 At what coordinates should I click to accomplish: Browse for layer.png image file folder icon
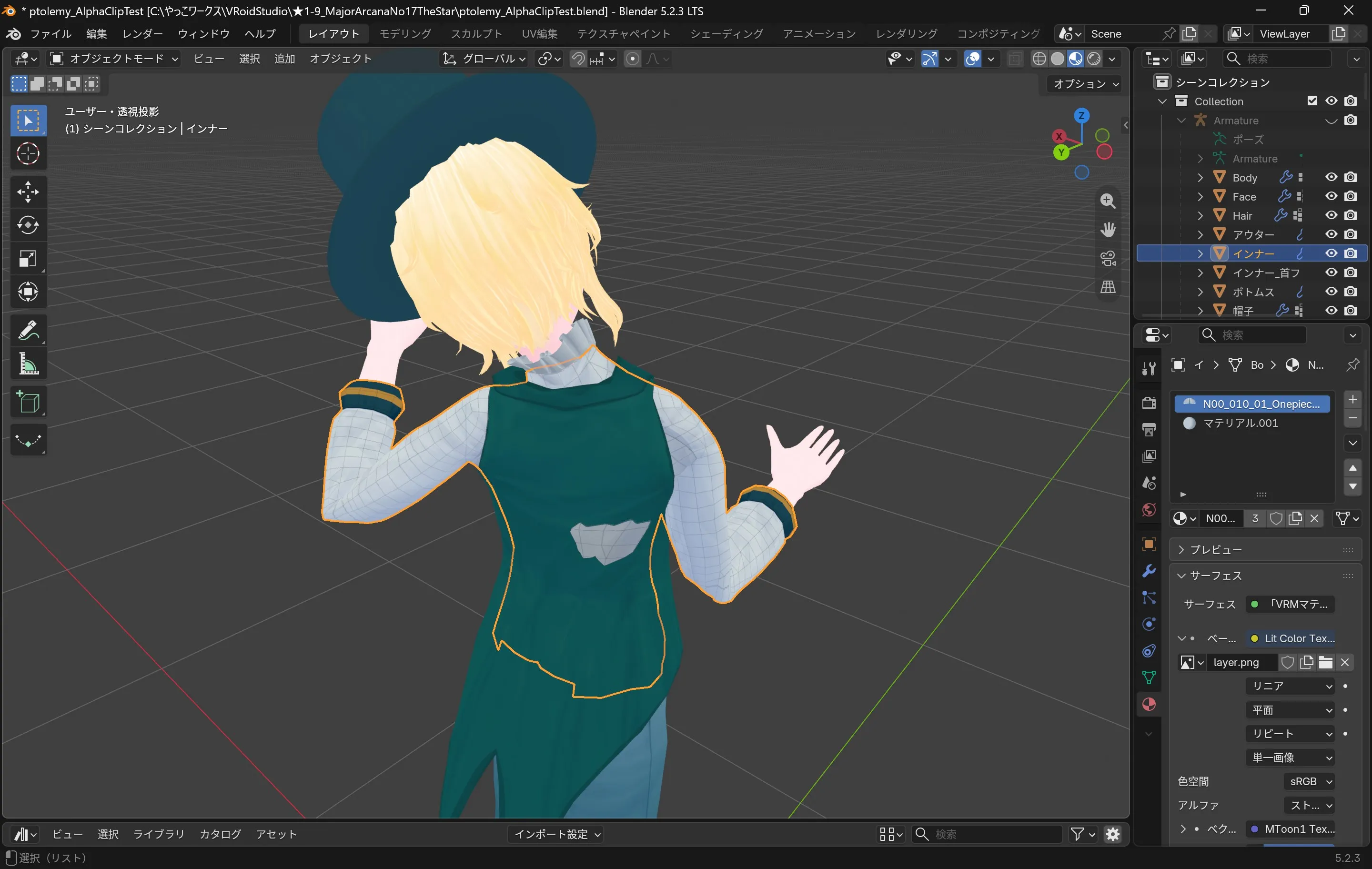[1326, 662]
